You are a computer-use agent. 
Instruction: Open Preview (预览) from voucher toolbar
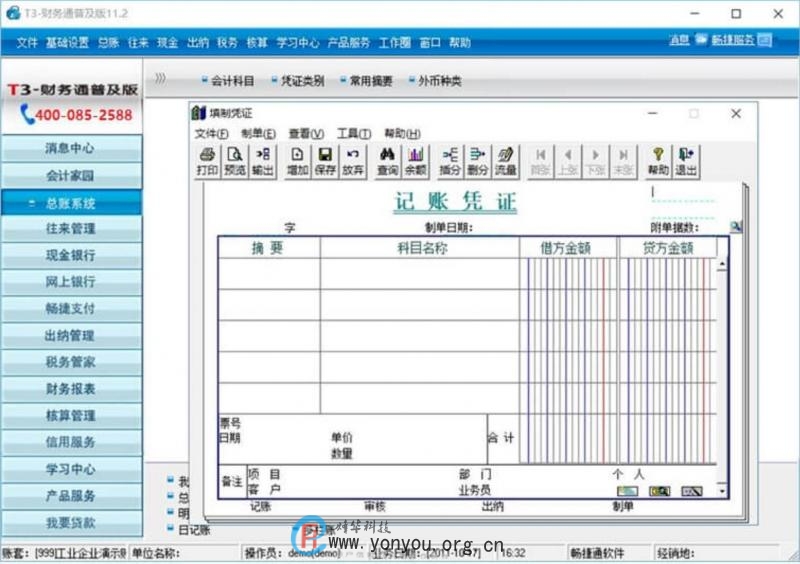pyautogui.click(x=235, y=161)
